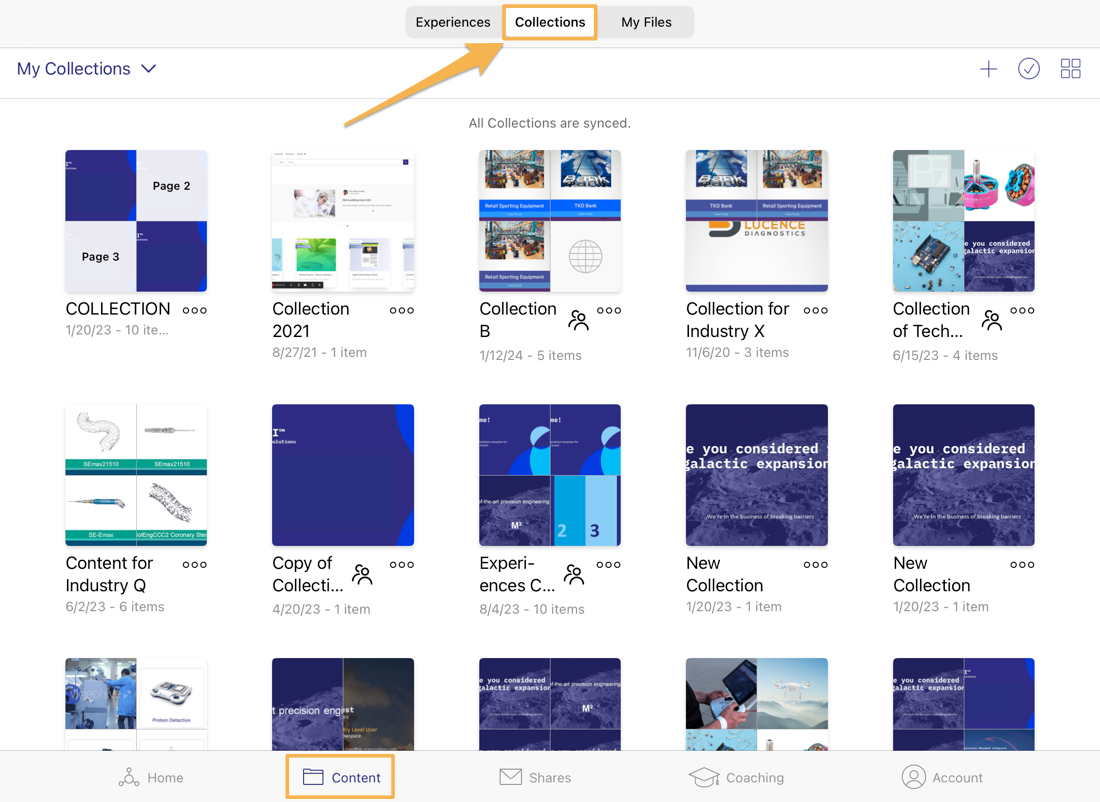
Task: Open the Coaching section
Action: tap(737, 777)
